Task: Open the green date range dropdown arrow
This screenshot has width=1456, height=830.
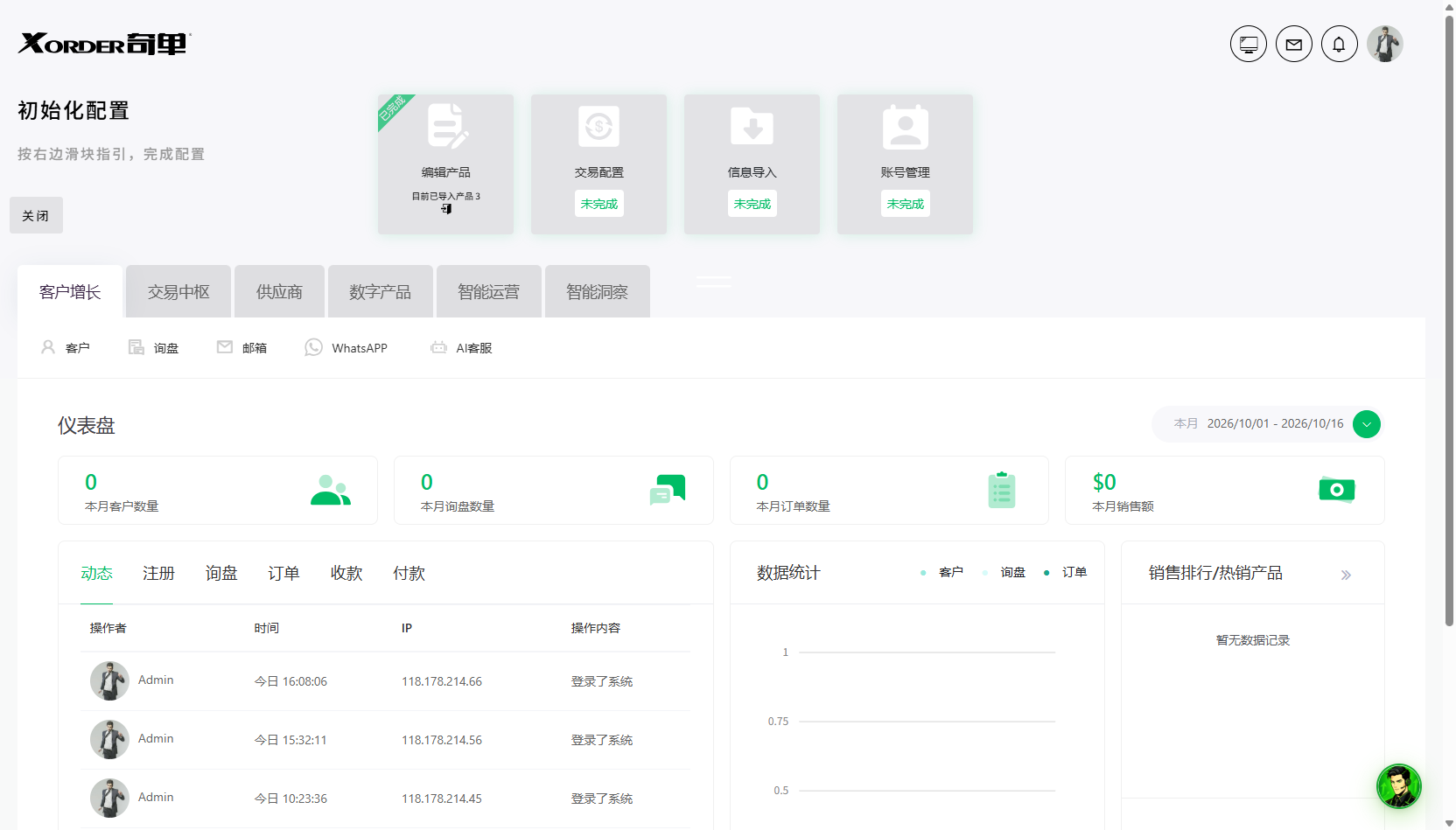Action: [1367, 424]
